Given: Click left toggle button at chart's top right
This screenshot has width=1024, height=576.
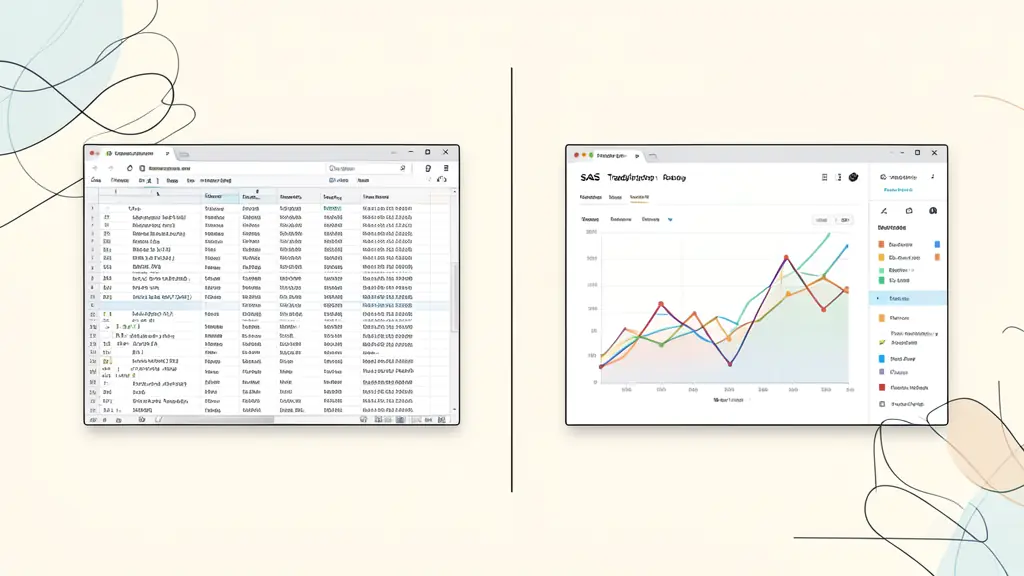Looking at the screenshot, I should tap(822, 220).
